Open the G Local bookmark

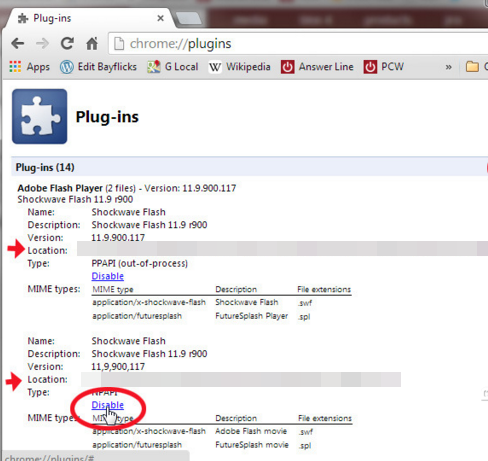[173, 67]
